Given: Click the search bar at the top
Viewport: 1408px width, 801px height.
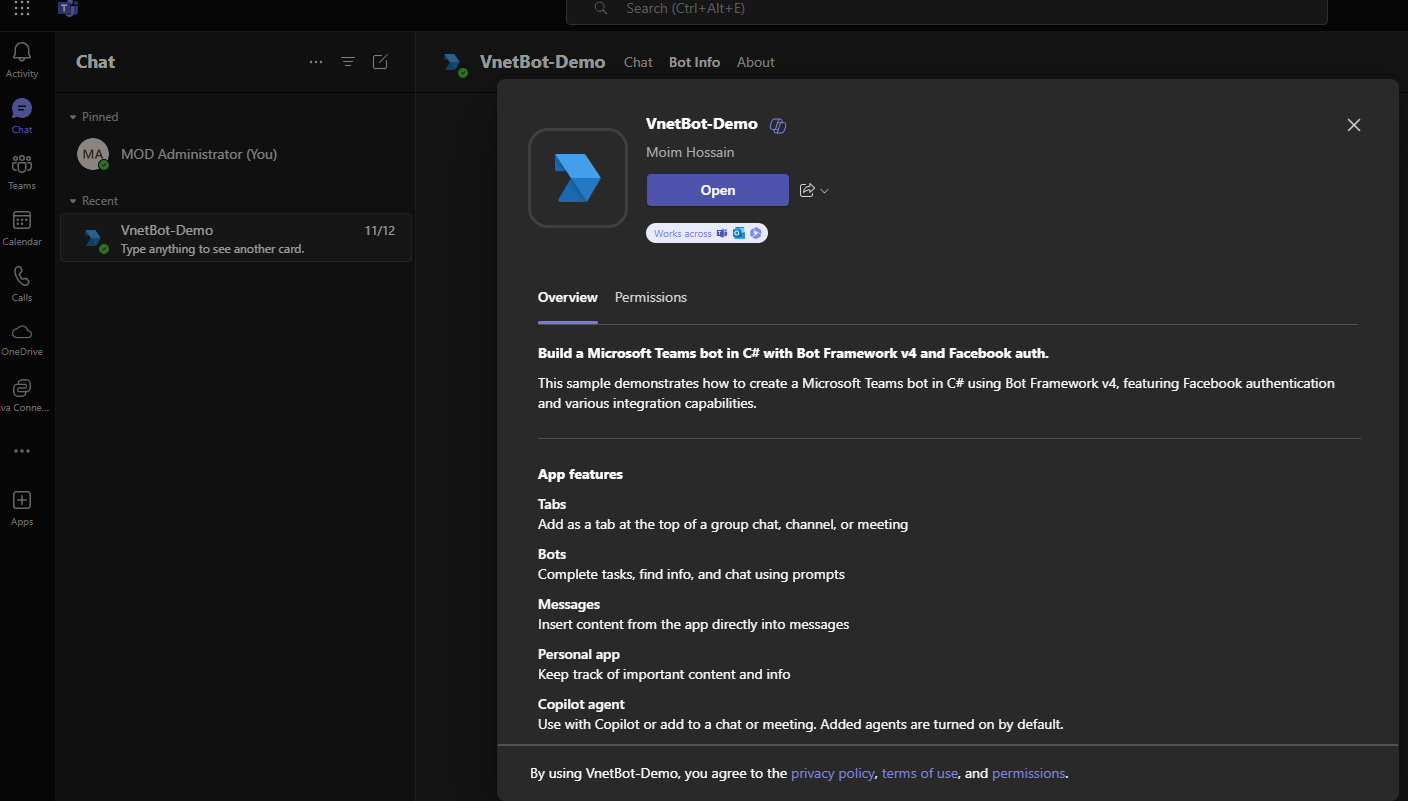Looking at the screenshot, I should [946, 11].
